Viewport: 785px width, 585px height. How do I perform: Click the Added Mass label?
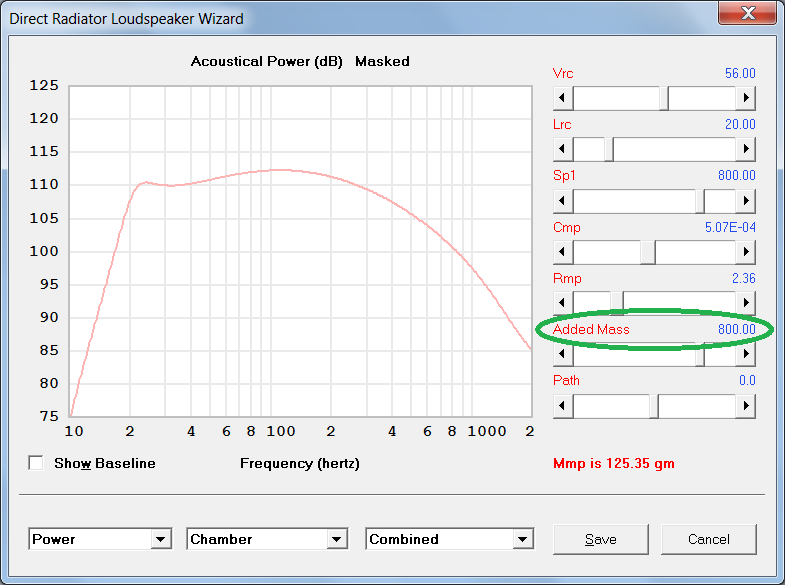(x=591, y=329)
